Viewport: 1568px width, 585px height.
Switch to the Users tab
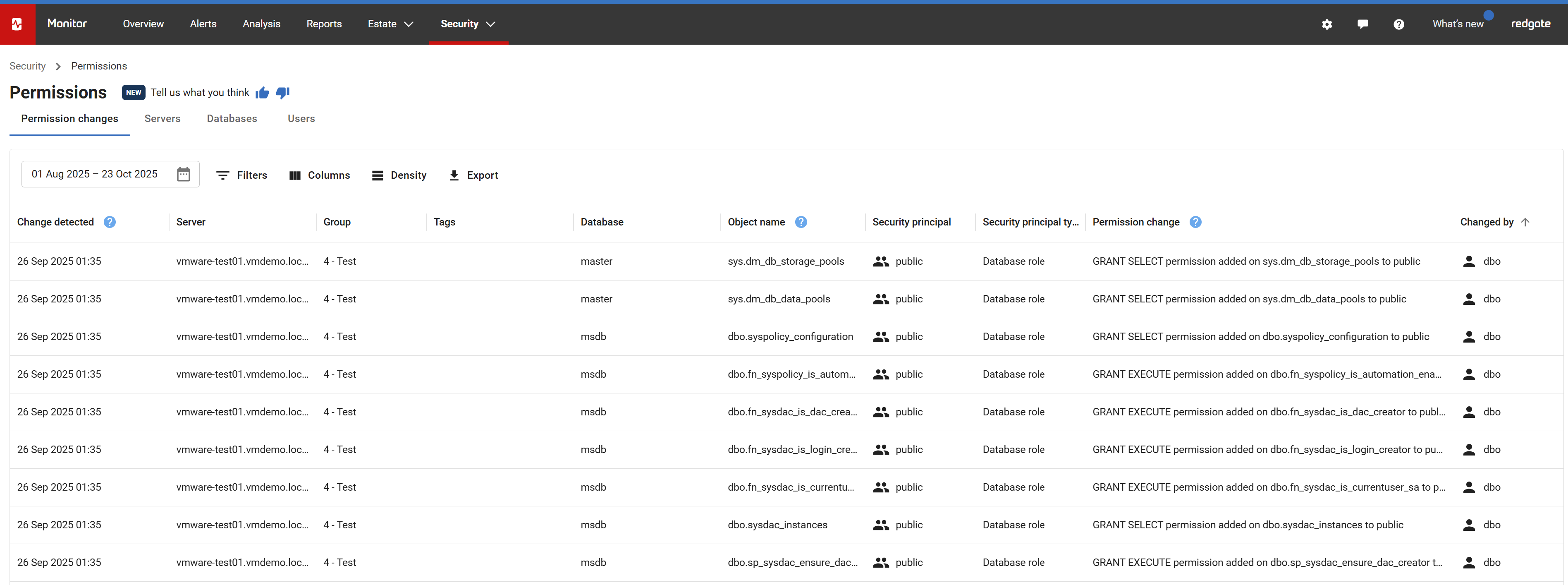point(301,119)
